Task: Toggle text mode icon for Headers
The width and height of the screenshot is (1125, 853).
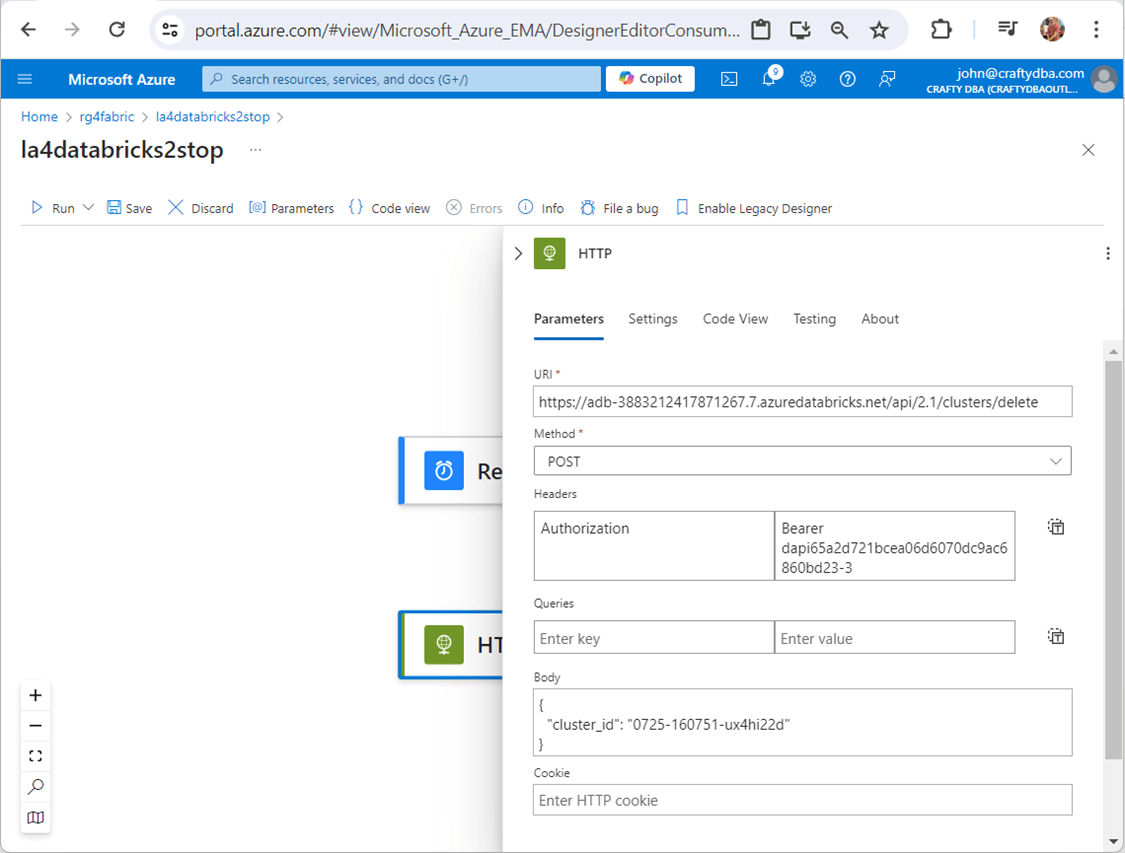Action: [x=1055, y=527]
